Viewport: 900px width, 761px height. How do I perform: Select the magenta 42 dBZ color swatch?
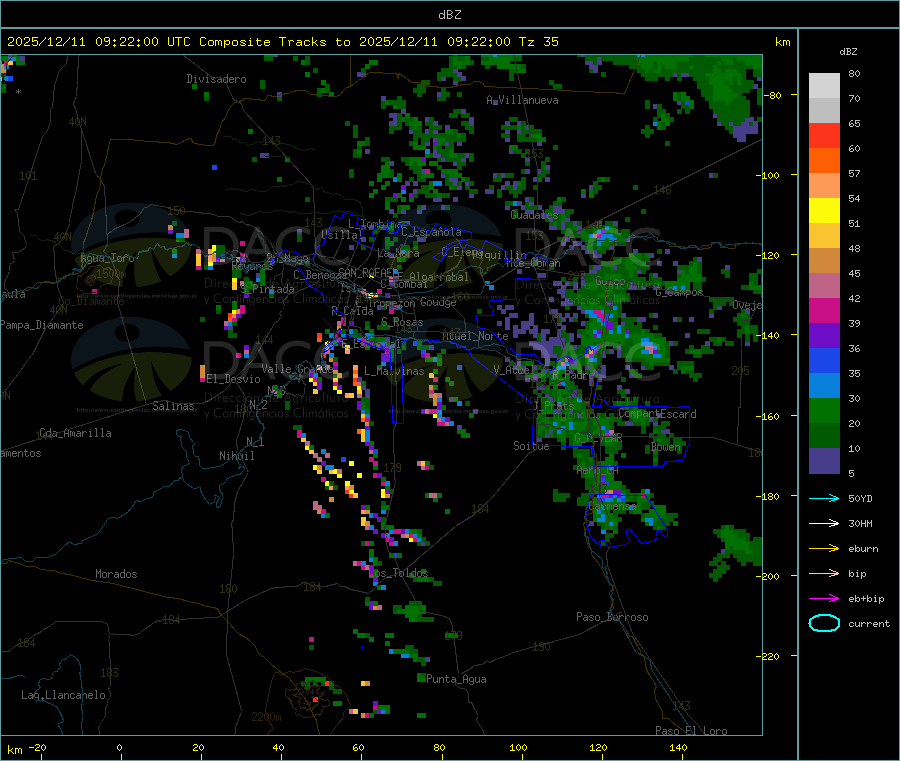(824, 310)
